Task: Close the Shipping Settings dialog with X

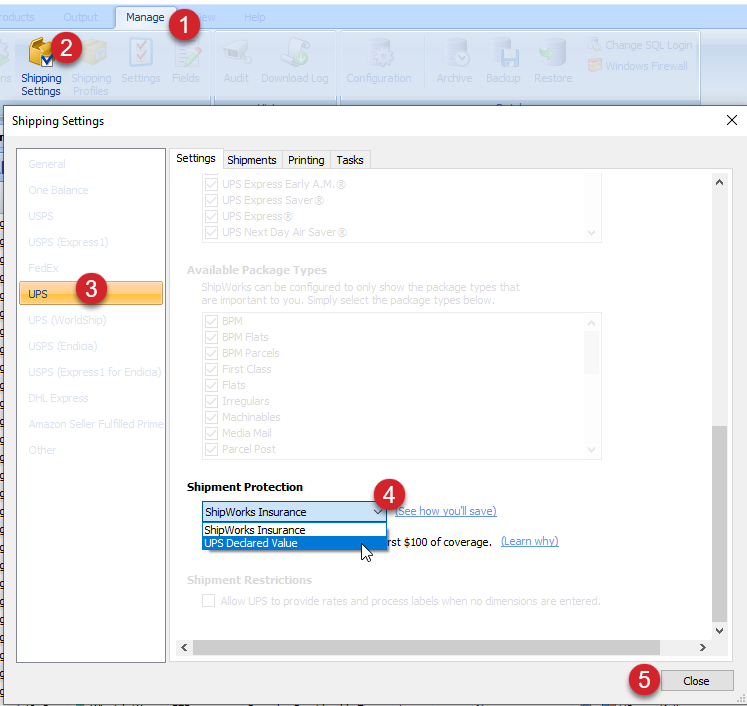Action: (732, 120)
